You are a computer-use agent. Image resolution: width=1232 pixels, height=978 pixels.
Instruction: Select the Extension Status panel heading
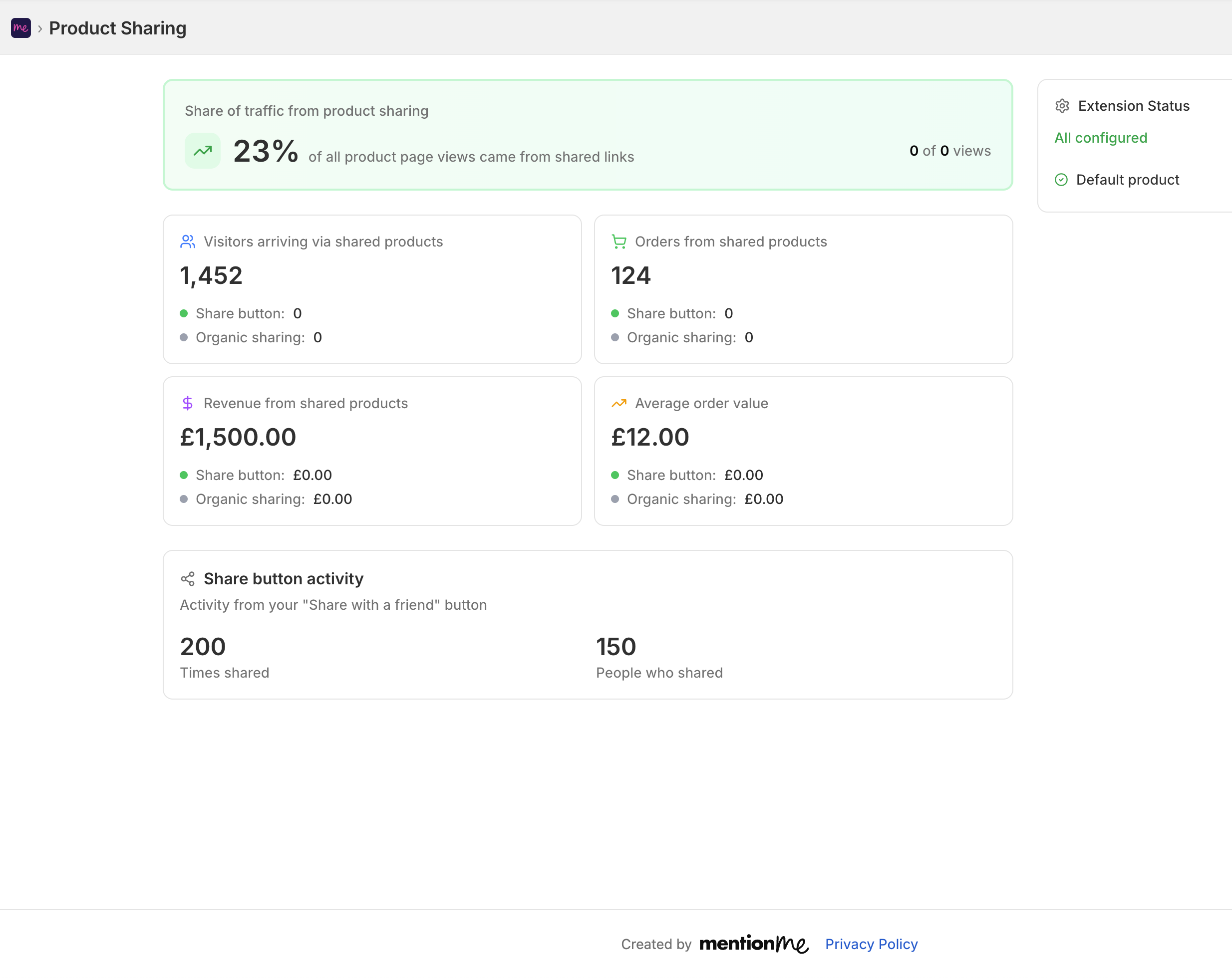tap(1134, 106)
